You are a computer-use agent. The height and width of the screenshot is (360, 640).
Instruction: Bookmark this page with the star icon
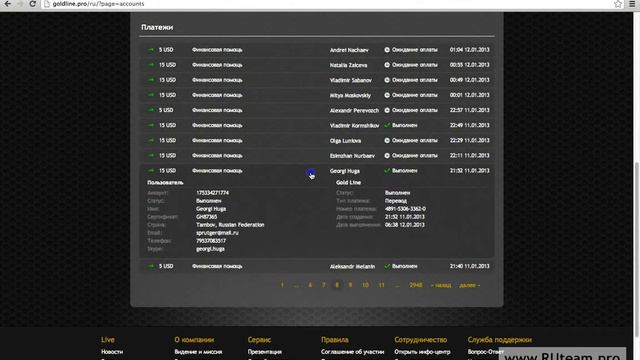tap(618, 4)
